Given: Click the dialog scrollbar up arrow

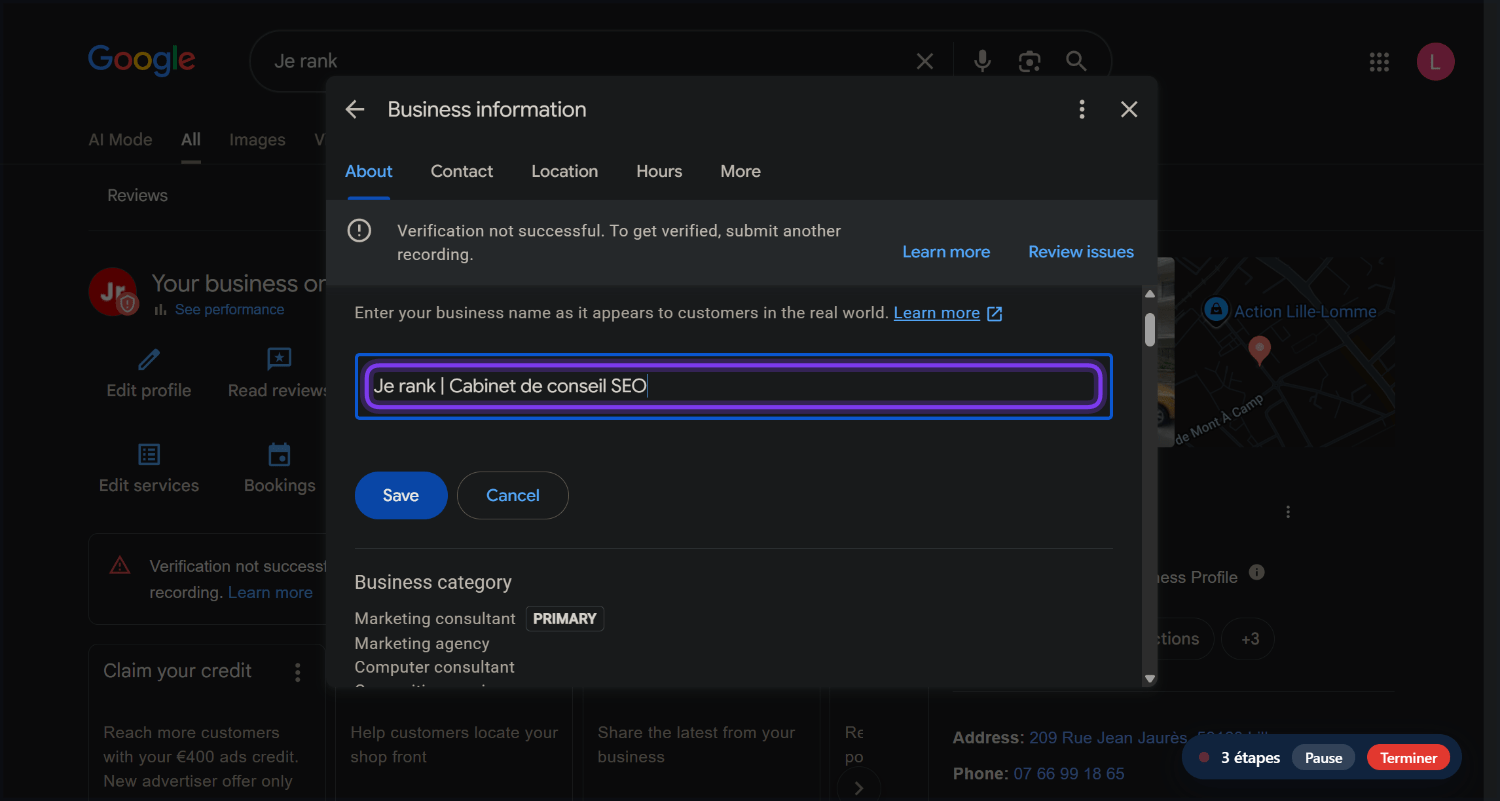Looking at the screenshot, I should click(x=1150, y=294).
